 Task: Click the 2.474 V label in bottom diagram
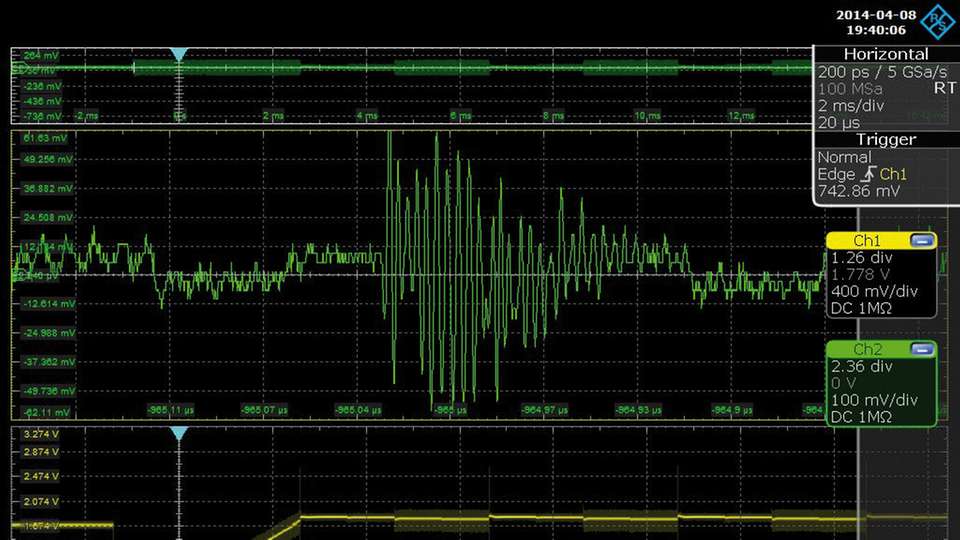41,476
